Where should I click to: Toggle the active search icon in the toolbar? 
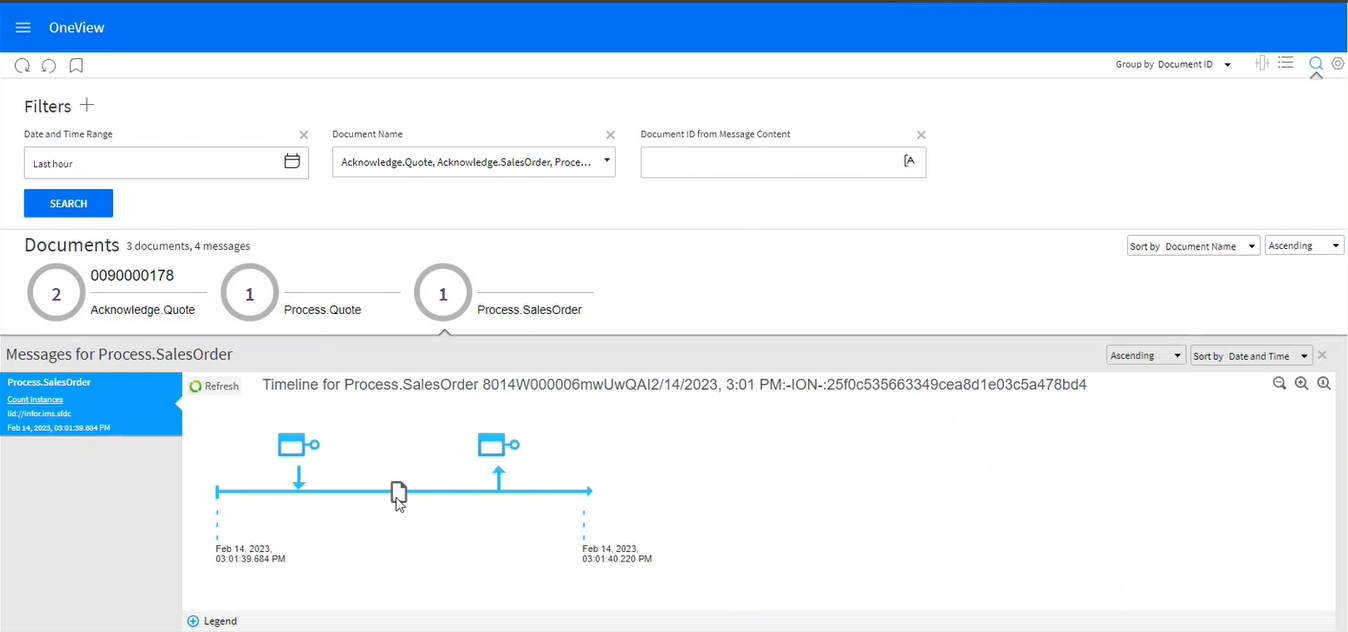point(1316,63)
